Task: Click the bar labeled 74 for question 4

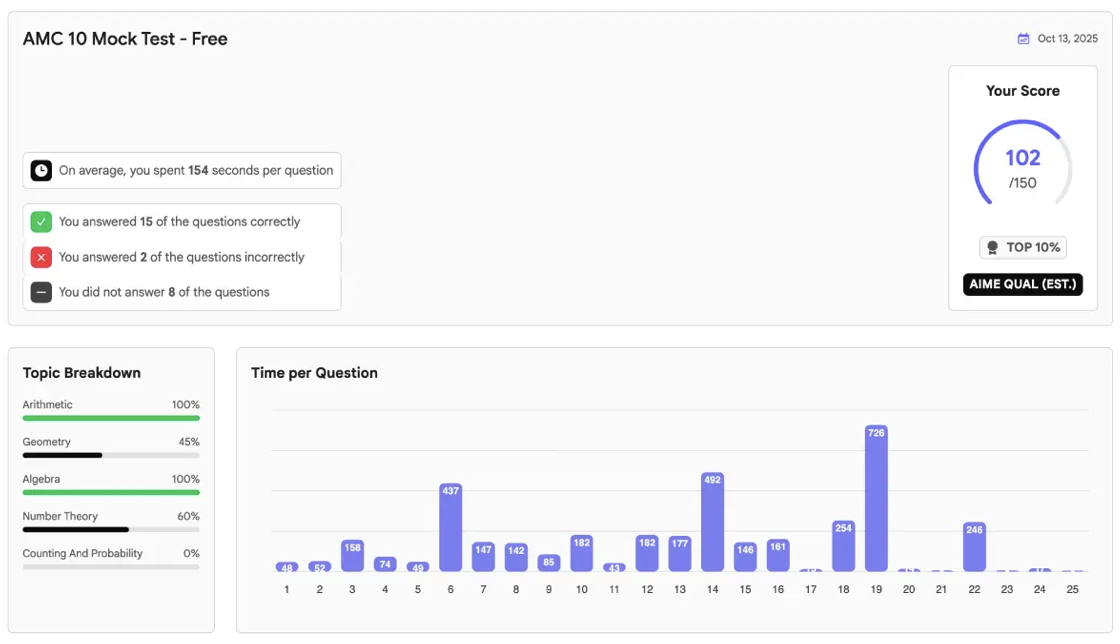Action: pyautogui.click(x=385, y=564)
